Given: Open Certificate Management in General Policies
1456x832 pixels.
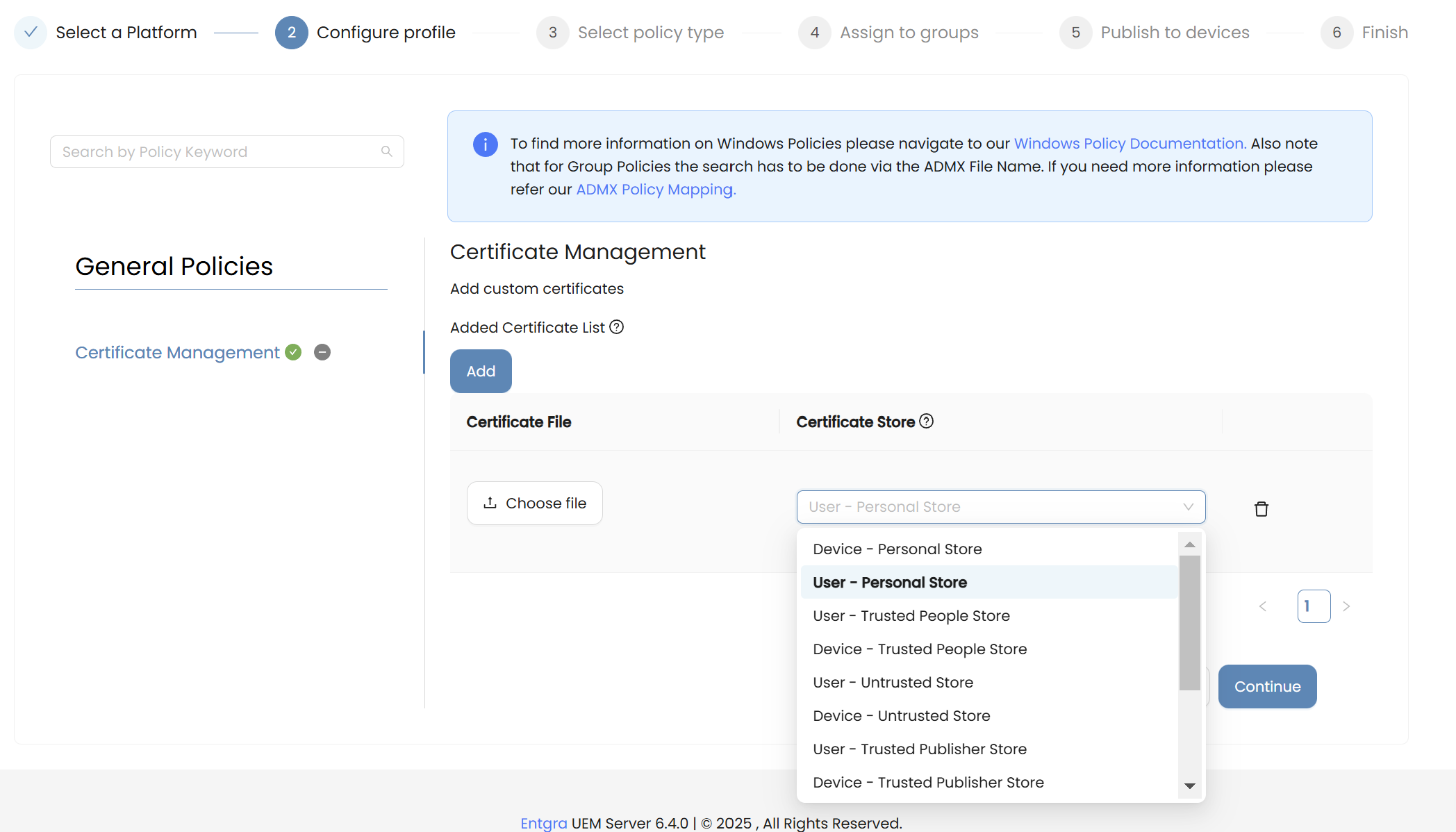Looking at the screenshot, I should [177, 352].
